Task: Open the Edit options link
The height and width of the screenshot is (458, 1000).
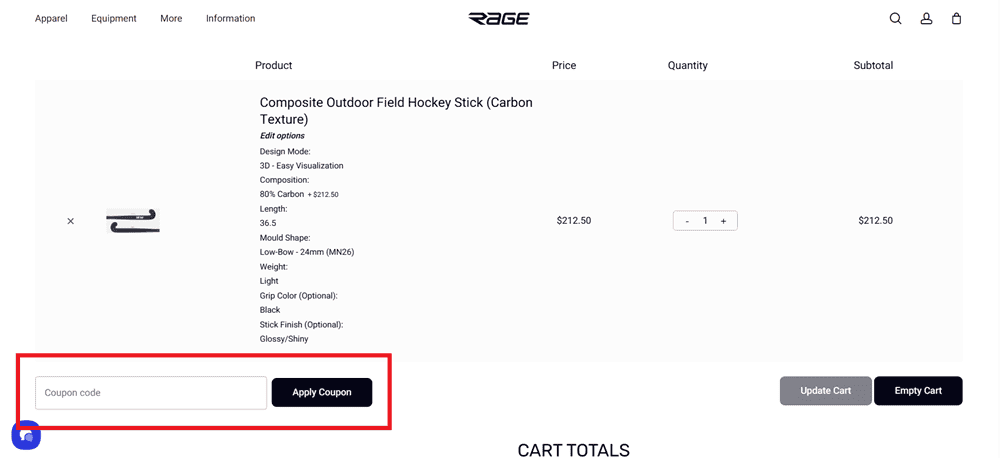Action: coord(282,136)
